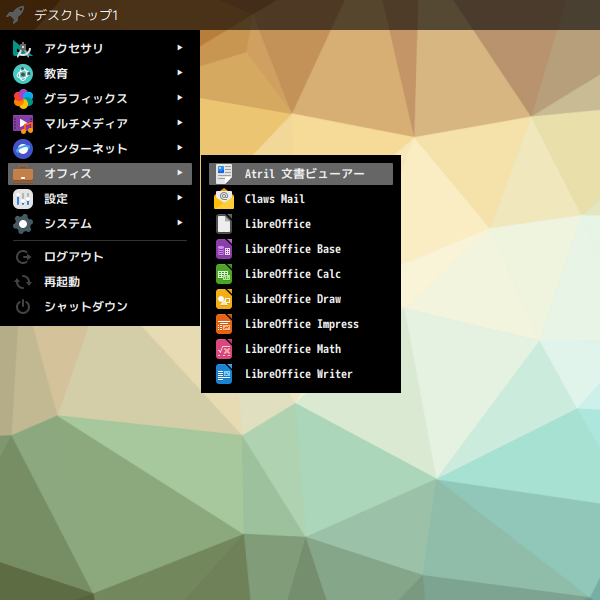This screenshot has height=600, width=600.
Task: Click the LibreOffice blank document icon
Action: coord(224,224)
